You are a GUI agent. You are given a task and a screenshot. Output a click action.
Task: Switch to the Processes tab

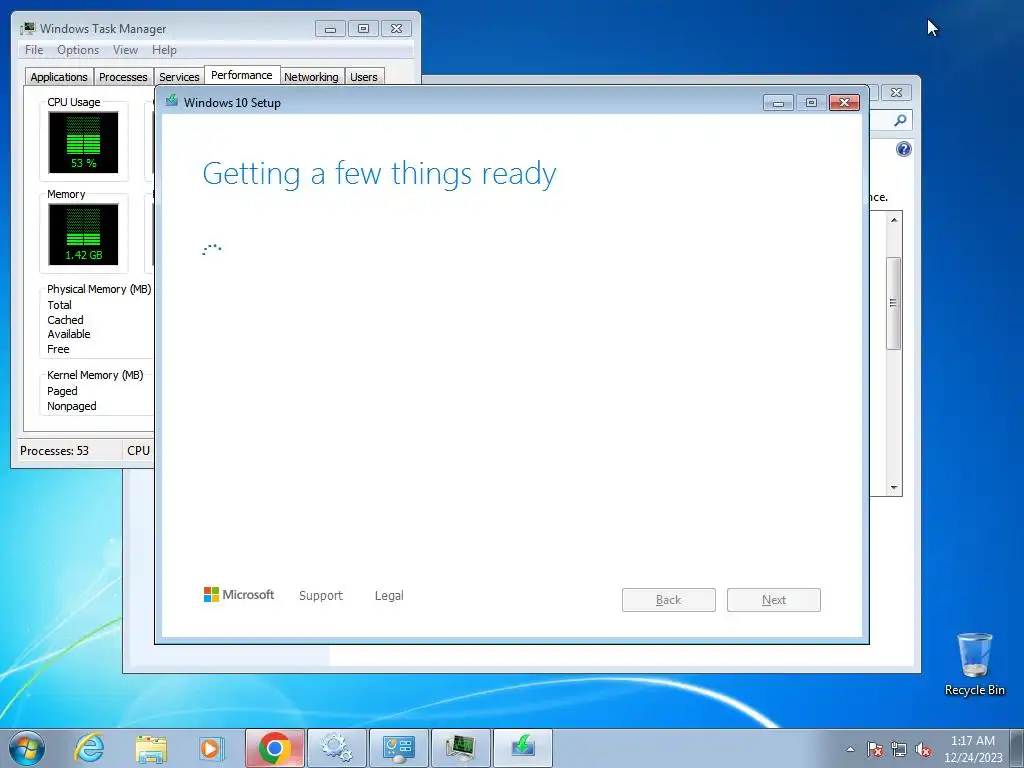(123, 77)
